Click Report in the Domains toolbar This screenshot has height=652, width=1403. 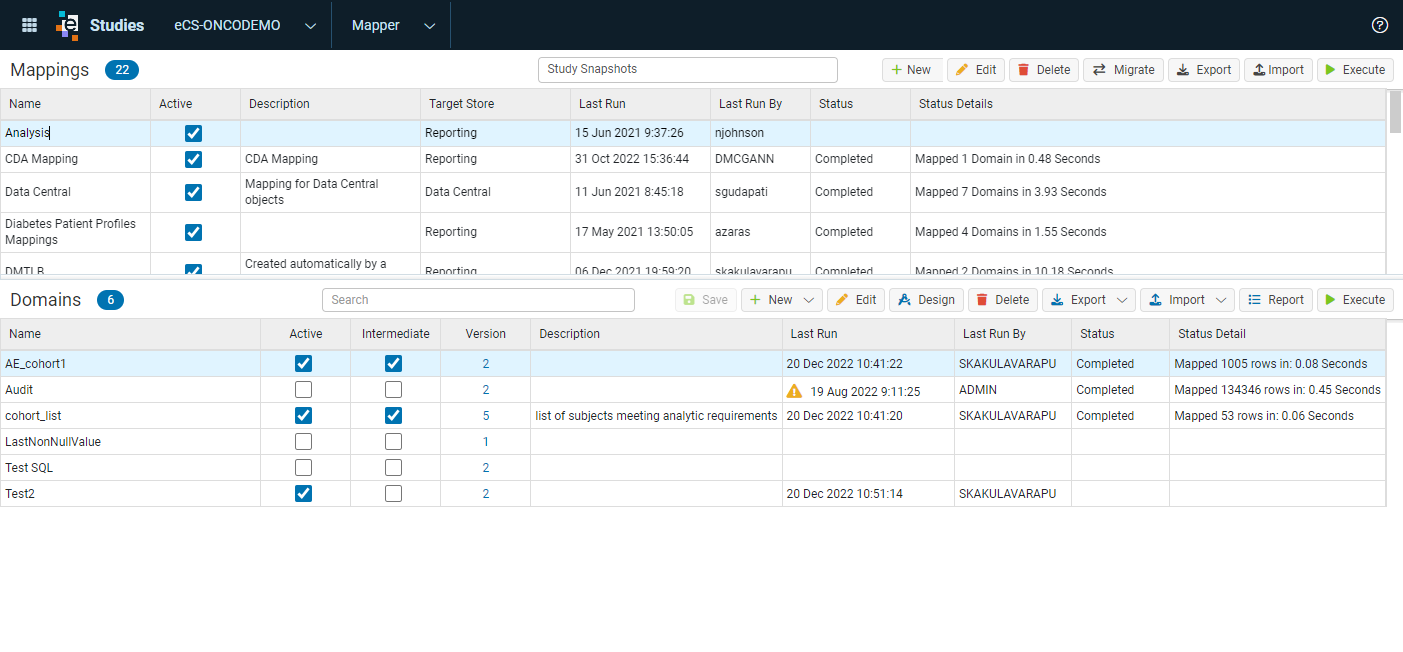click(x=1276, y=300)
